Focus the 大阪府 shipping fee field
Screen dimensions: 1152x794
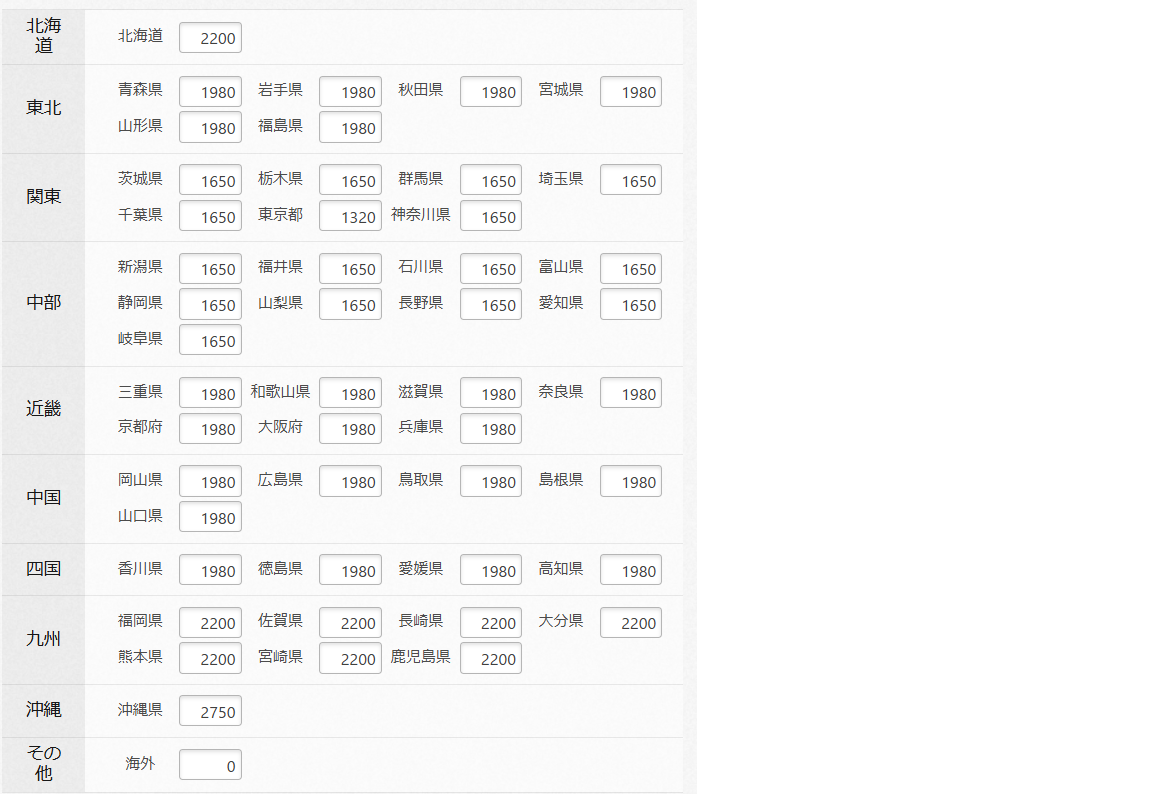coord(350,430)
